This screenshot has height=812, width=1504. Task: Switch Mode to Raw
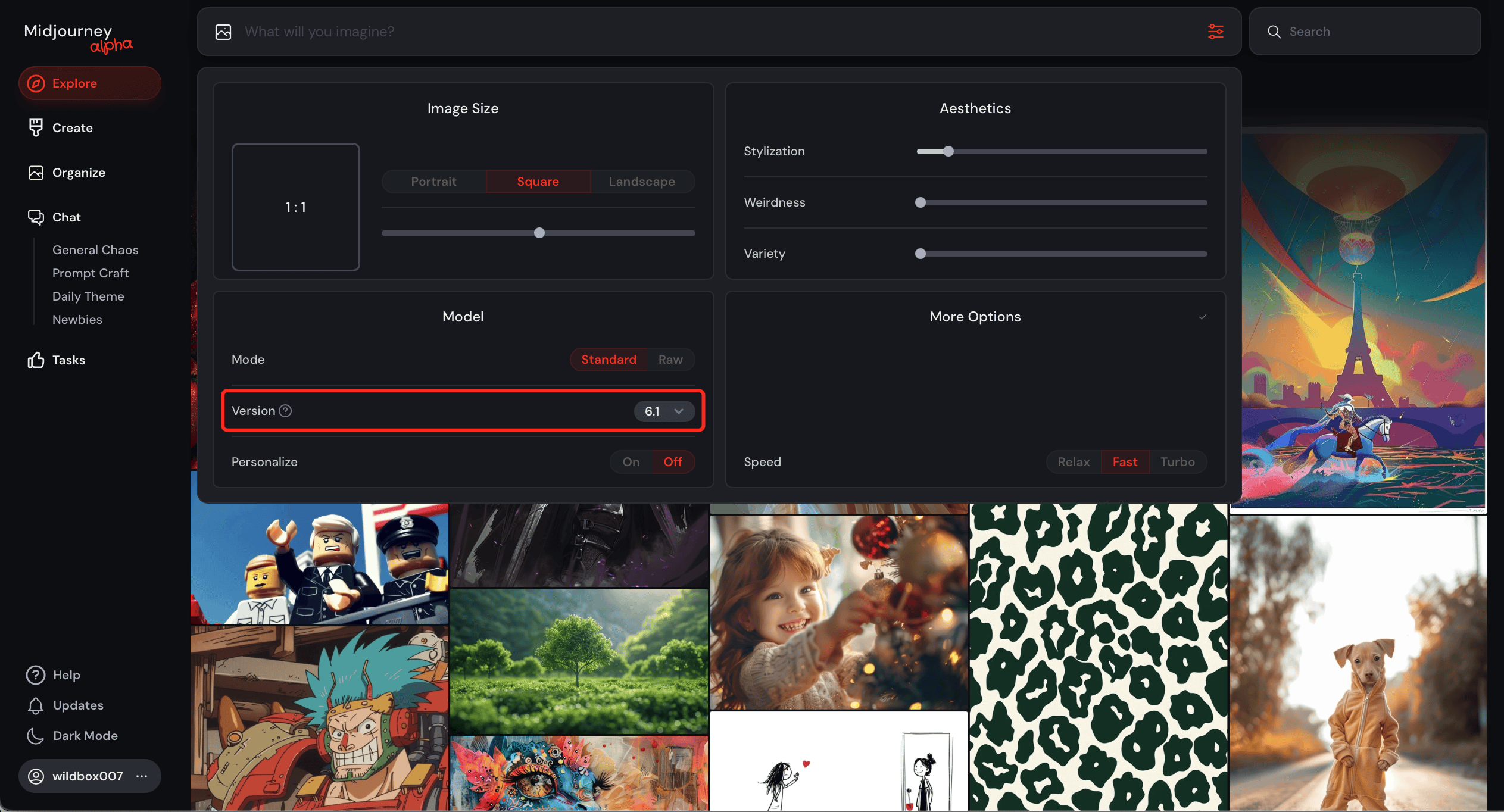(670, 360)
